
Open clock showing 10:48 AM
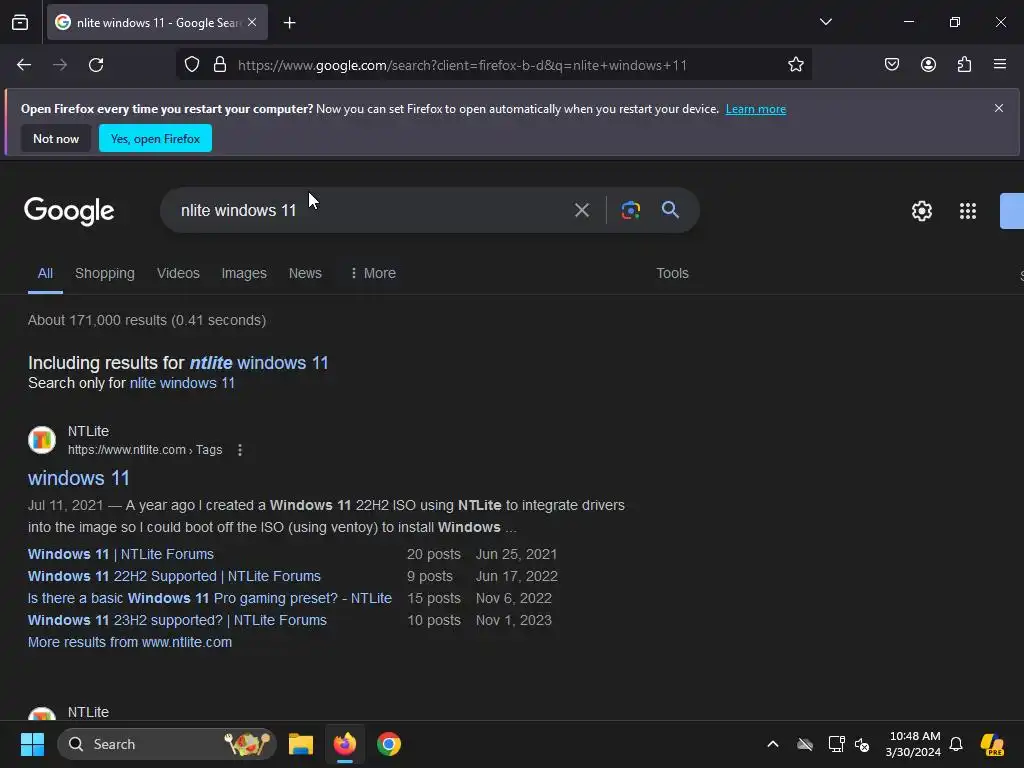[x=913, y=744]
